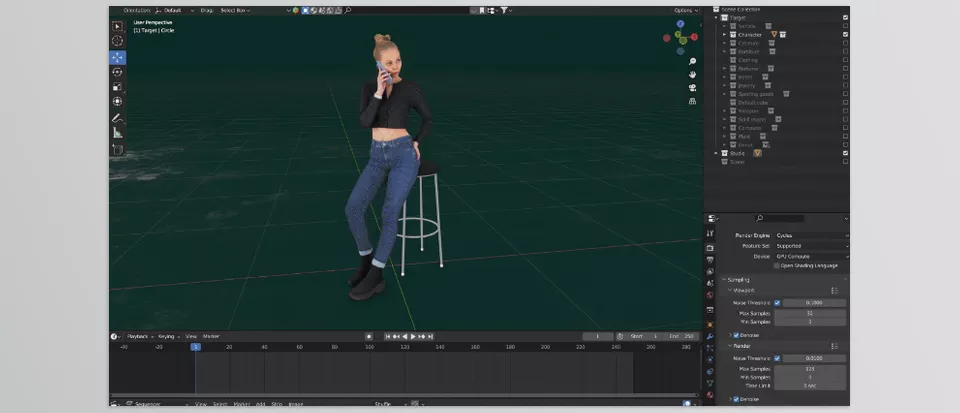Open the outliner filter funnel
The image size is (960, 413).
pyautogui.click(x=506, y=10)
